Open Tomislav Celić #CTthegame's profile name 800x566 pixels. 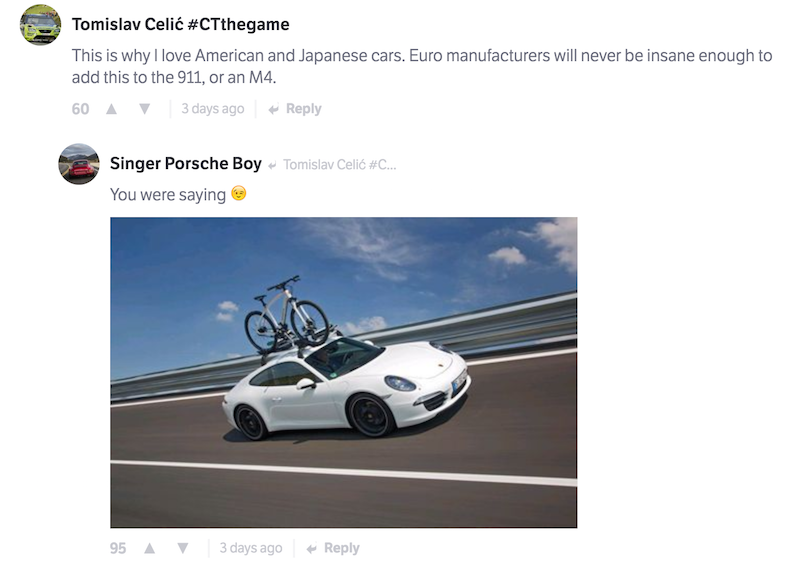pos(180,24)
